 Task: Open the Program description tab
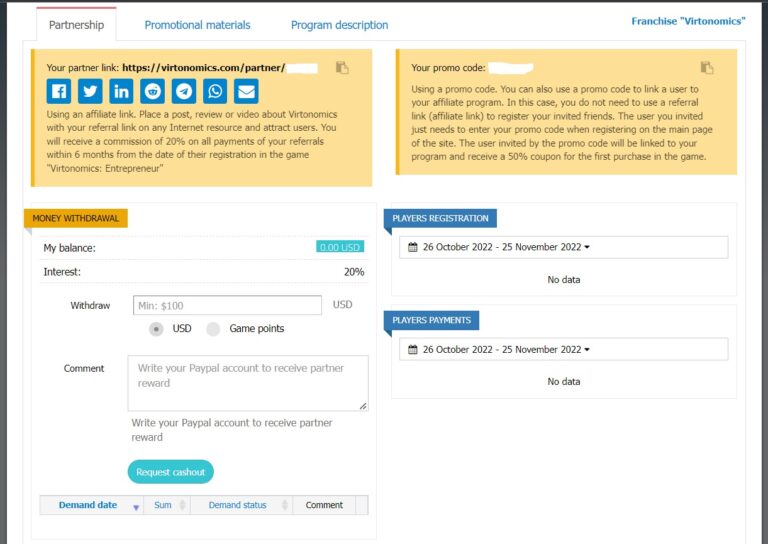[339, 25]
